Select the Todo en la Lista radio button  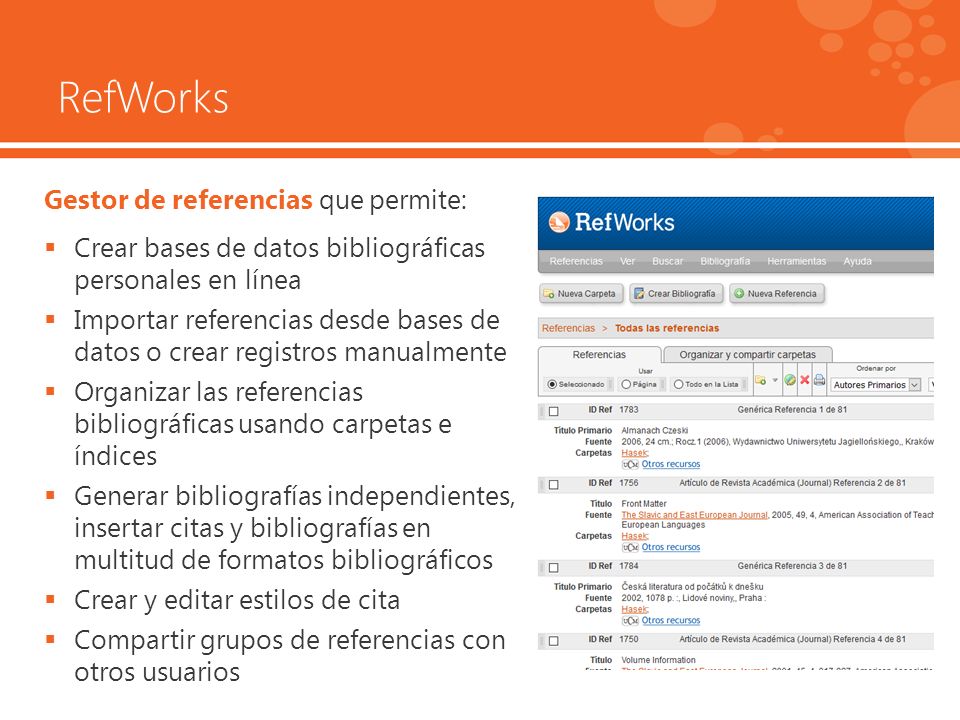(678, 384)
